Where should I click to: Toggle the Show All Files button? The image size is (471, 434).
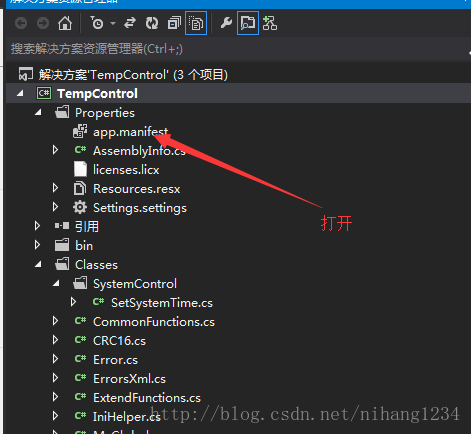[196, 23]
